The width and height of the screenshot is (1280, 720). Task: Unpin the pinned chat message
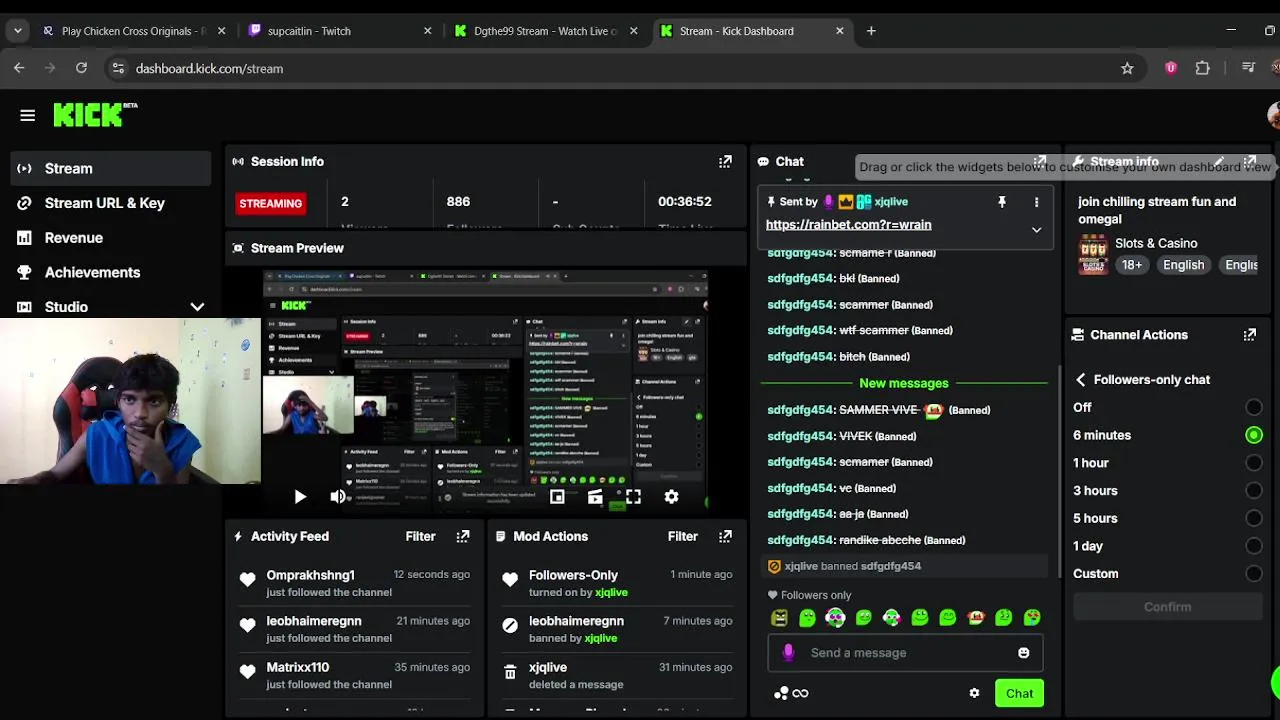click(1001, 202)
